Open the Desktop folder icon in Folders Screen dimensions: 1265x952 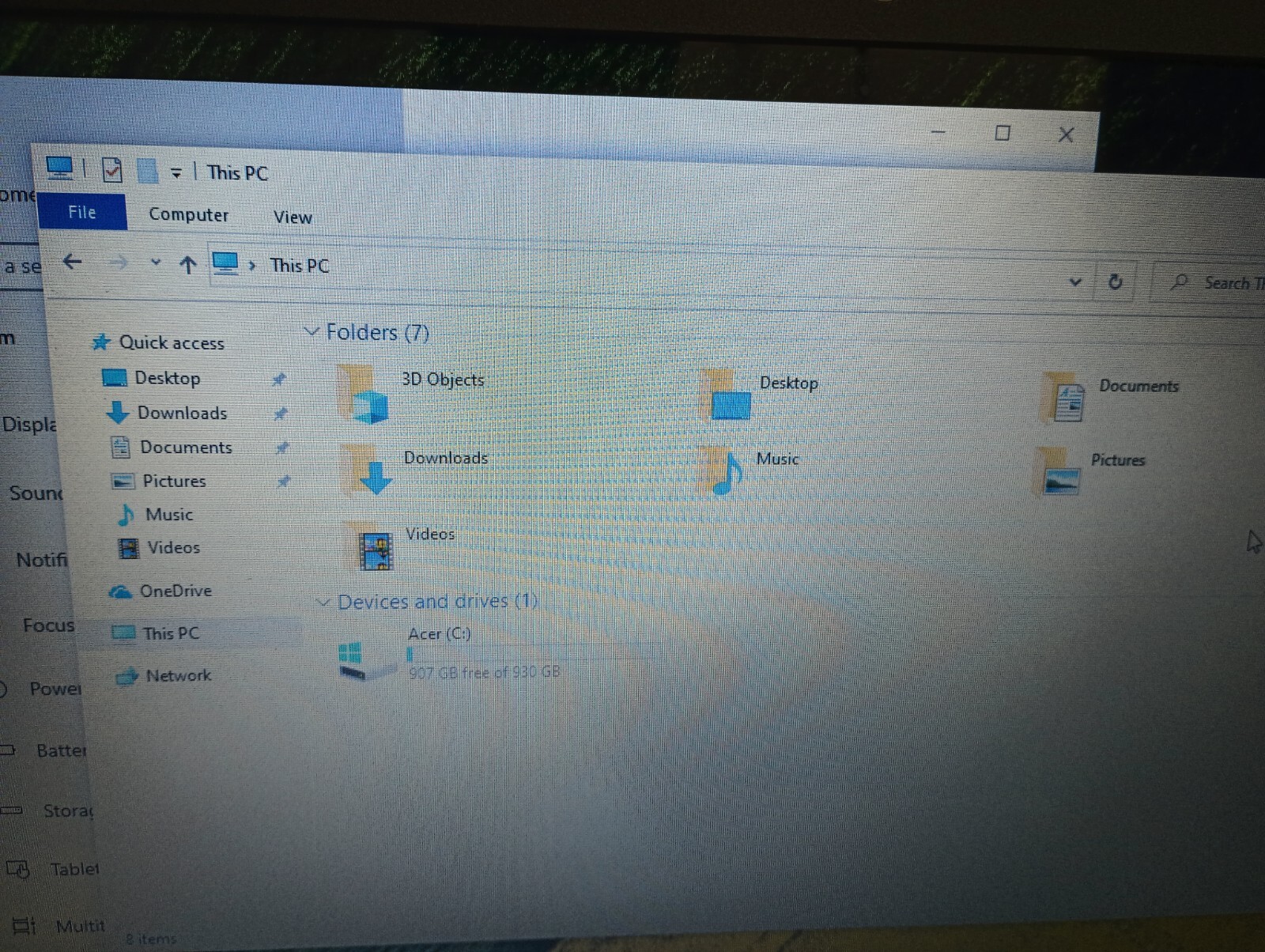[x=726, y=395]
